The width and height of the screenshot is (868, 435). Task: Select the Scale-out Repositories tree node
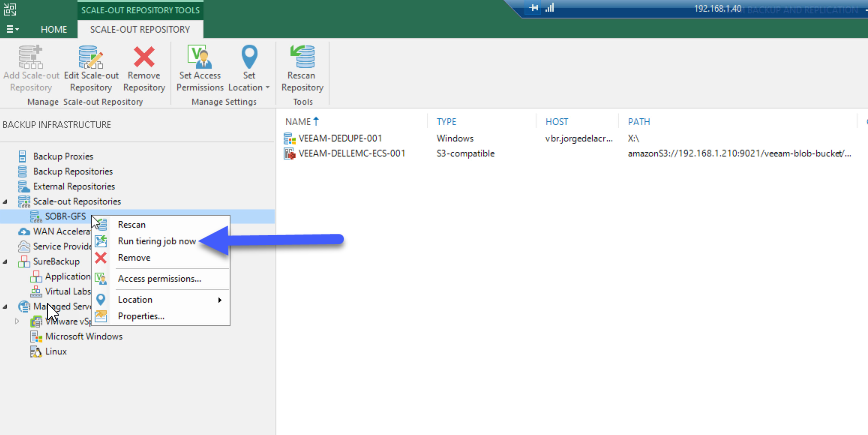point(77,201)
